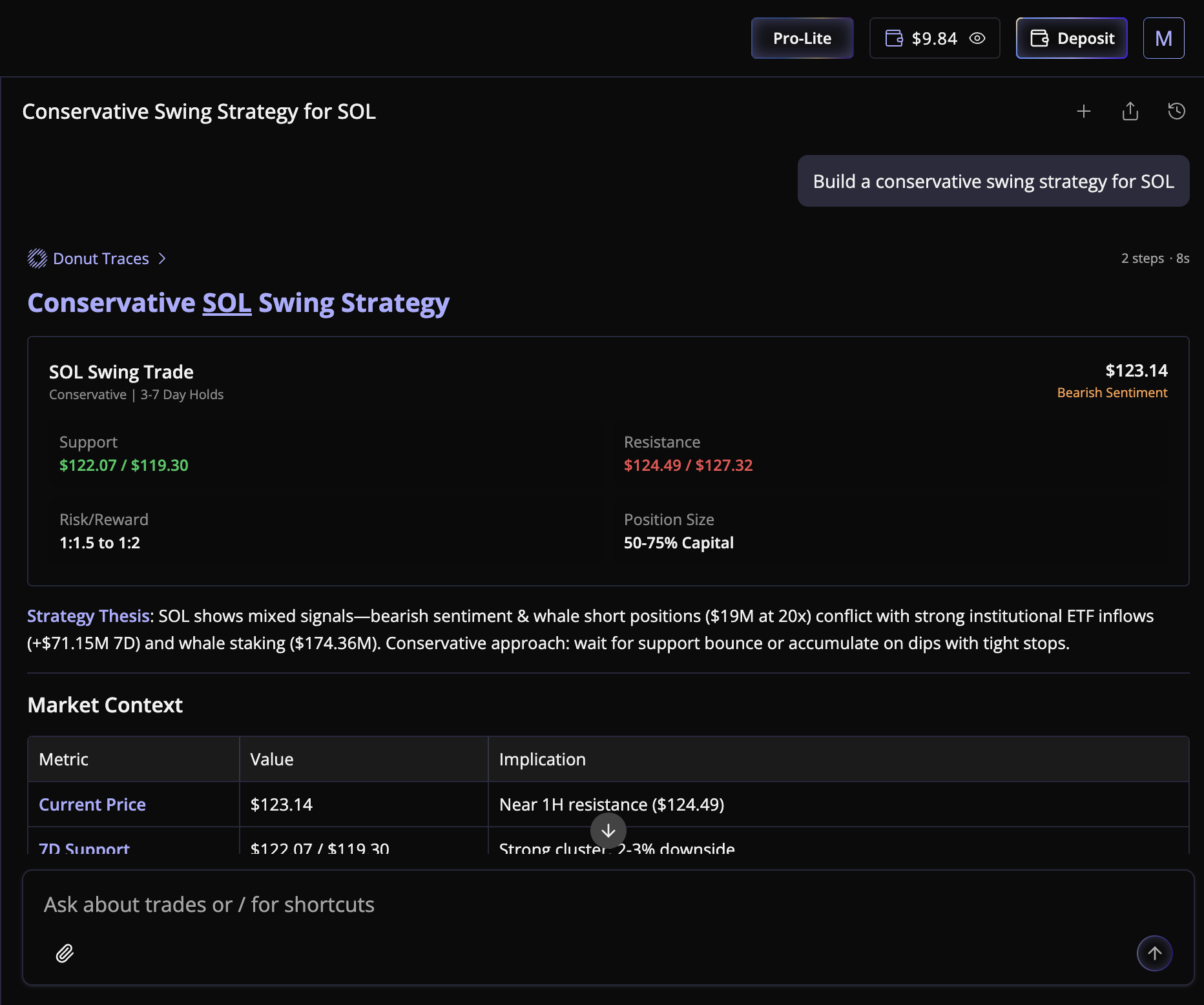
Task: Click the Current Price metric link
Action: pyautogui.click(x=92, y=804)
